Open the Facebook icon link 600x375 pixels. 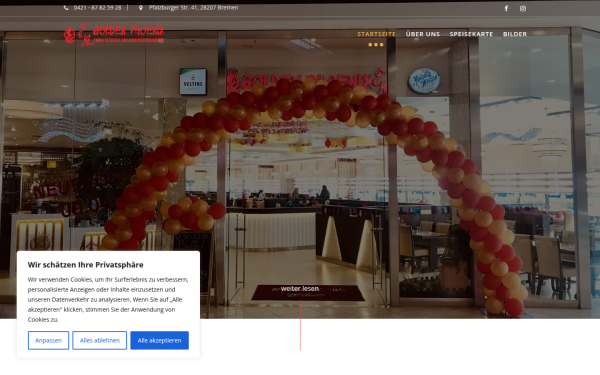coord(506,8)
